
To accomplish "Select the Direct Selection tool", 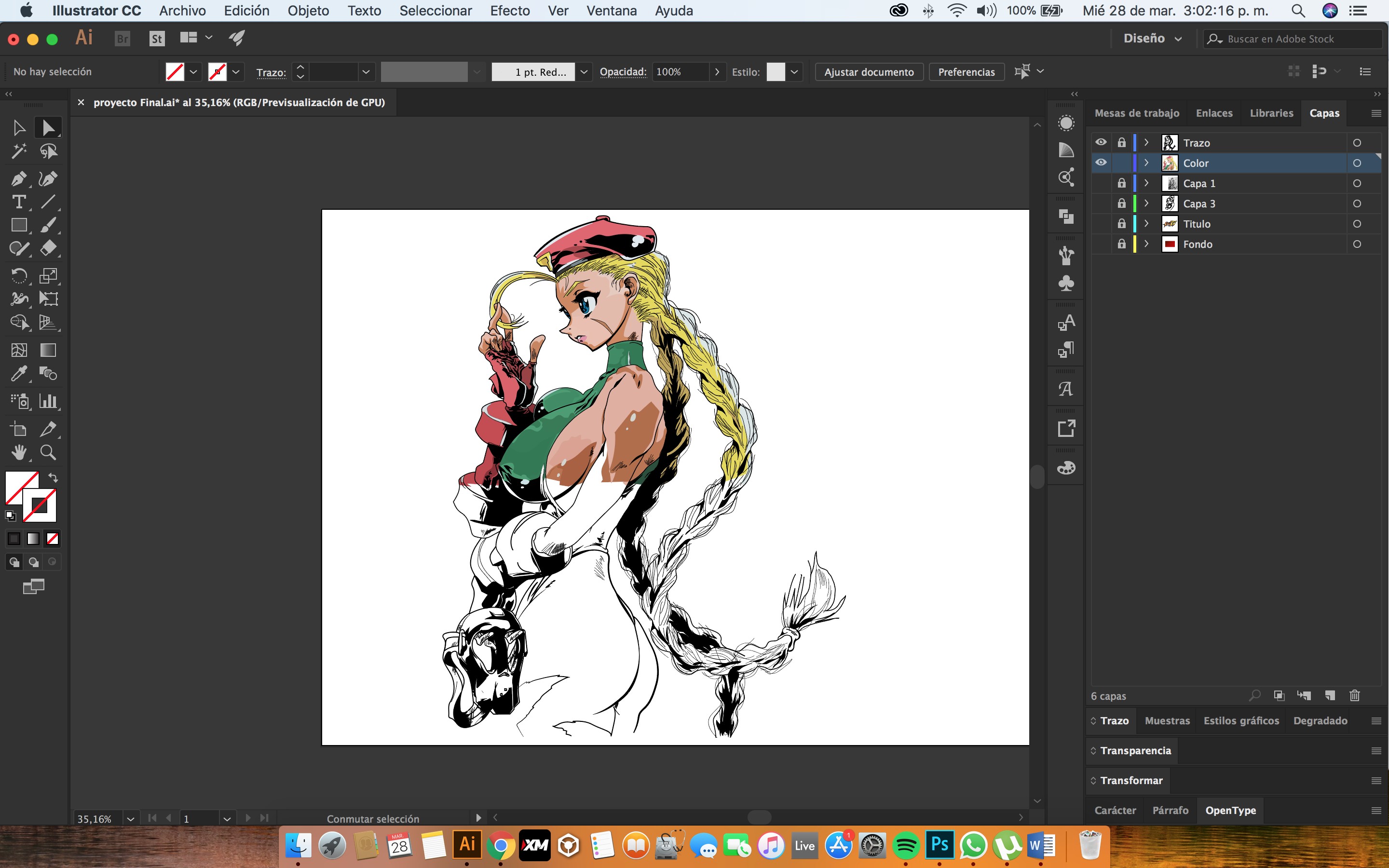I will (48, 127).
